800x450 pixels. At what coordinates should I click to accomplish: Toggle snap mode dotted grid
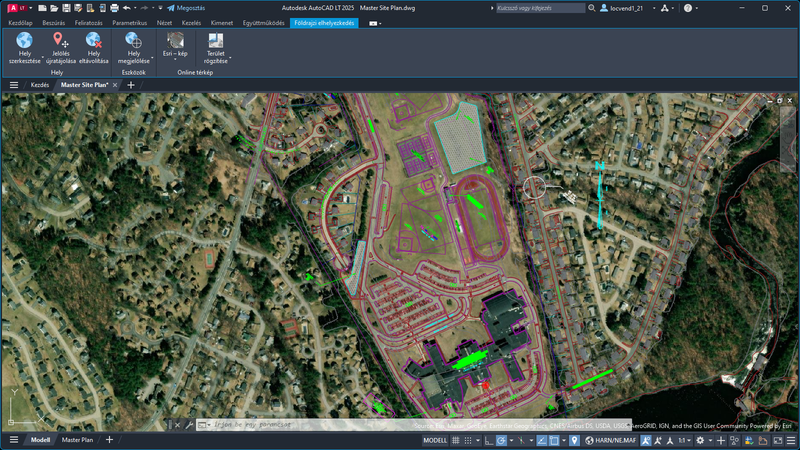(468, 440)
